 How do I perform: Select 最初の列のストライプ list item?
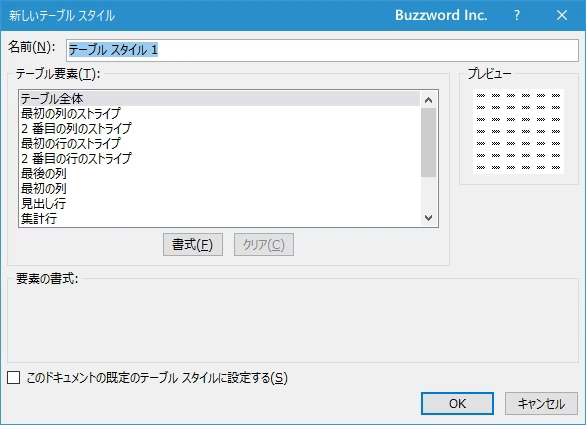pos(220,114)
